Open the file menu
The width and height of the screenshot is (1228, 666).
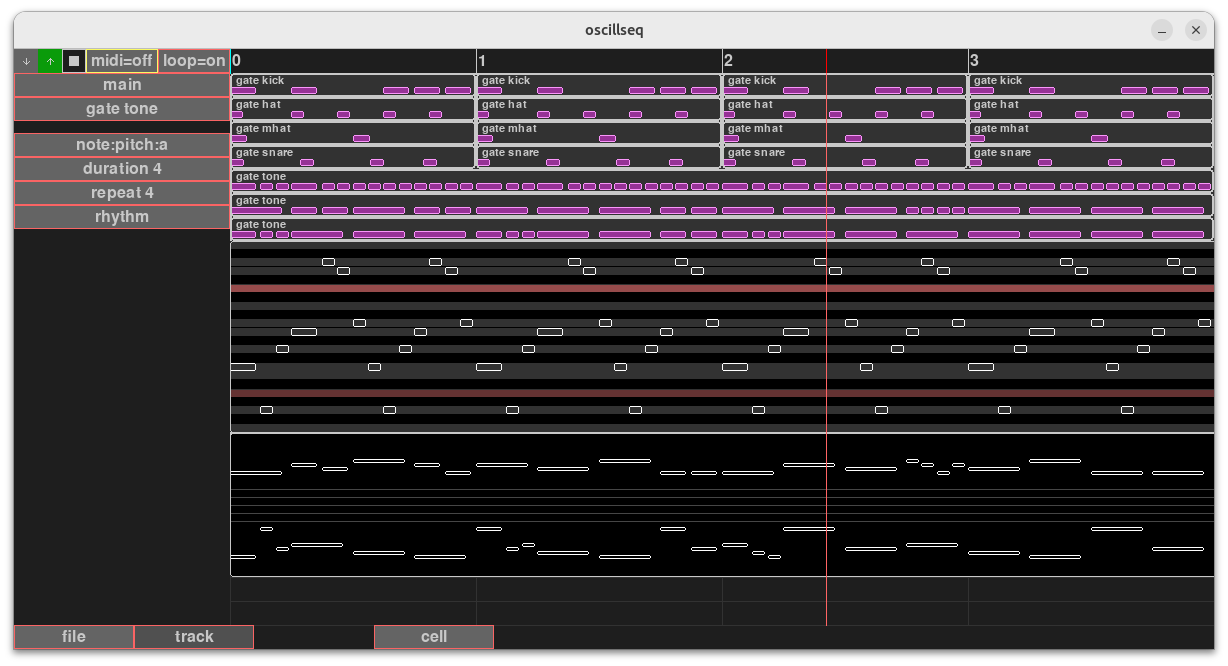pyautogui.click(x=74, y=637)
